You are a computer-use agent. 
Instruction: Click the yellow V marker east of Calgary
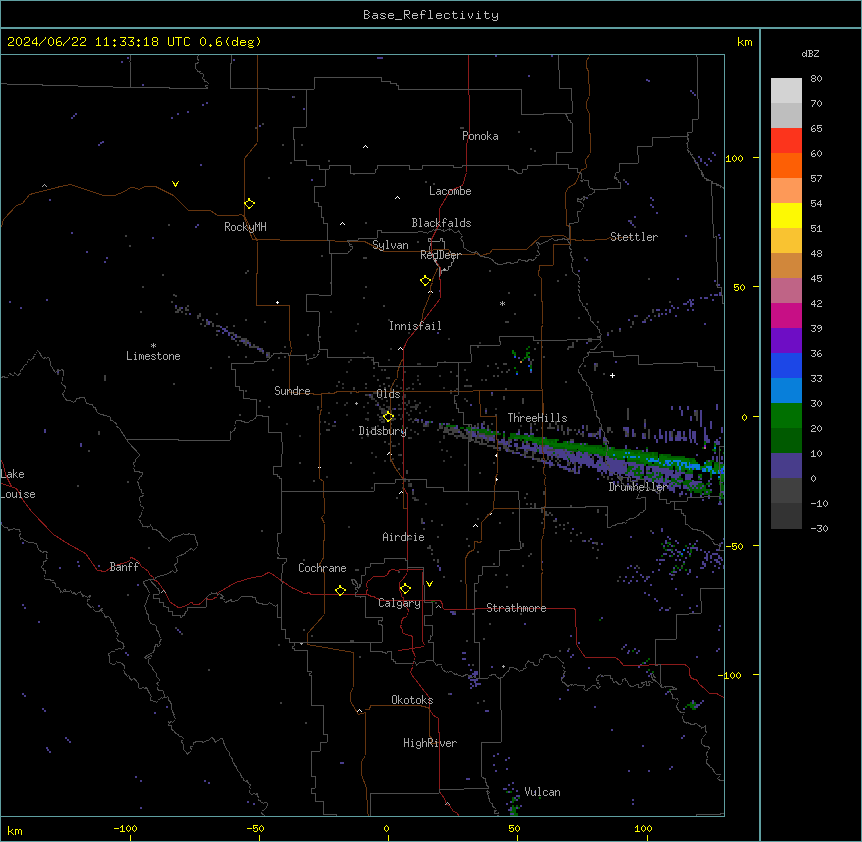click(x=429, y=584)
